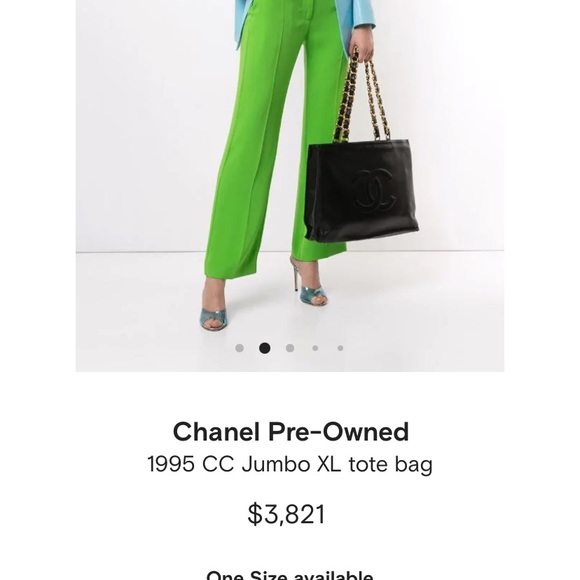The width and height of the screenshot is (580, 580).
Task: Click the black tote bag in the photo
Action: point(361,190)
